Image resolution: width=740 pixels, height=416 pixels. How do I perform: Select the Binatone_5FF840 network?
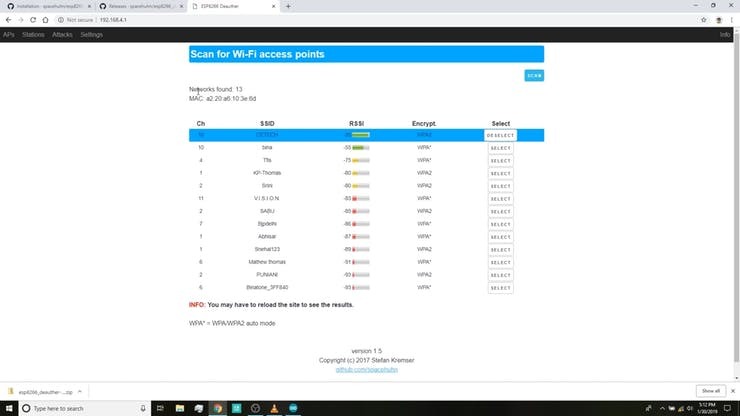501,288
